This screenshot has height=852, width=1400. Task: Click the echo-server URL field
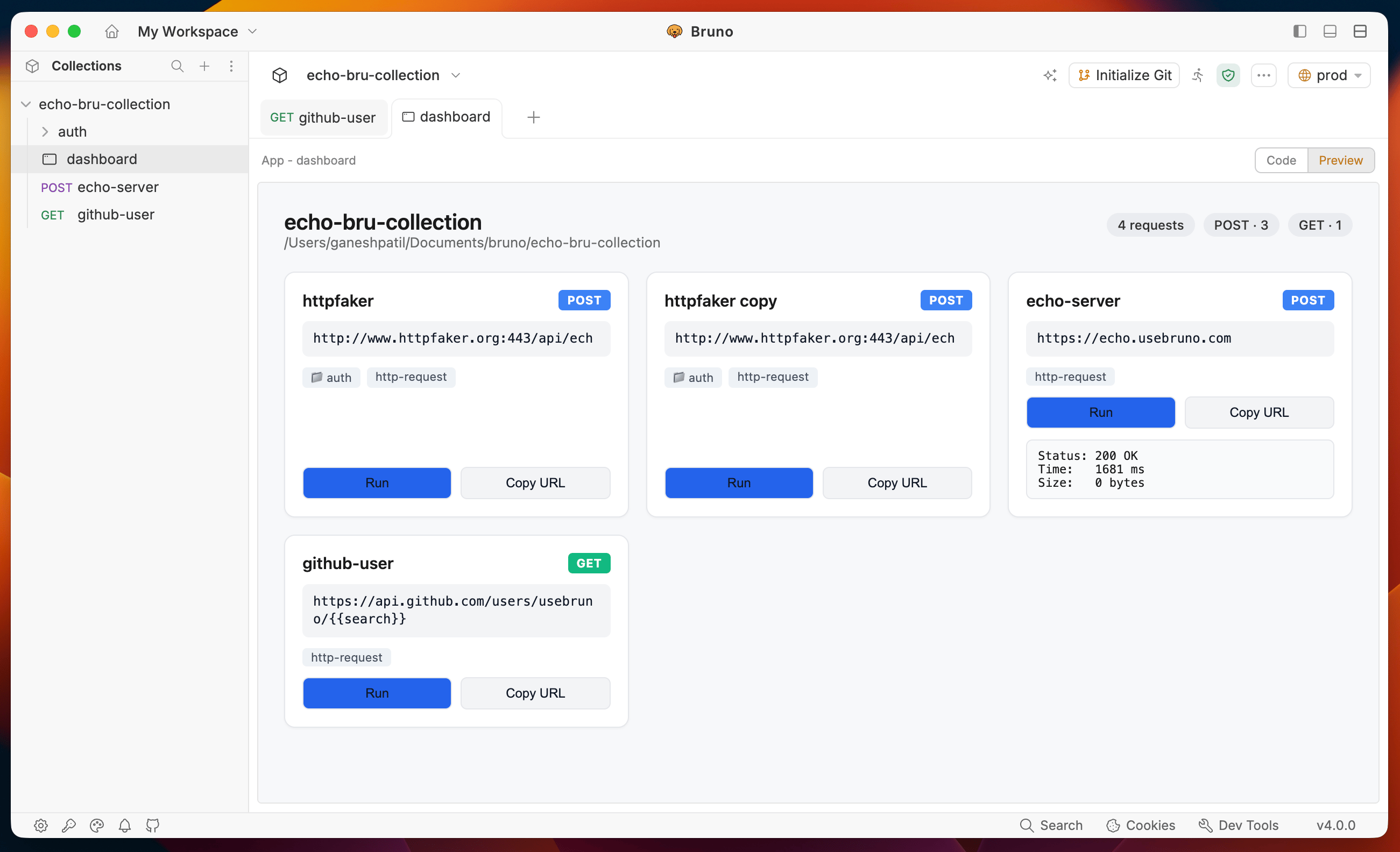(x=1179, y=338)
